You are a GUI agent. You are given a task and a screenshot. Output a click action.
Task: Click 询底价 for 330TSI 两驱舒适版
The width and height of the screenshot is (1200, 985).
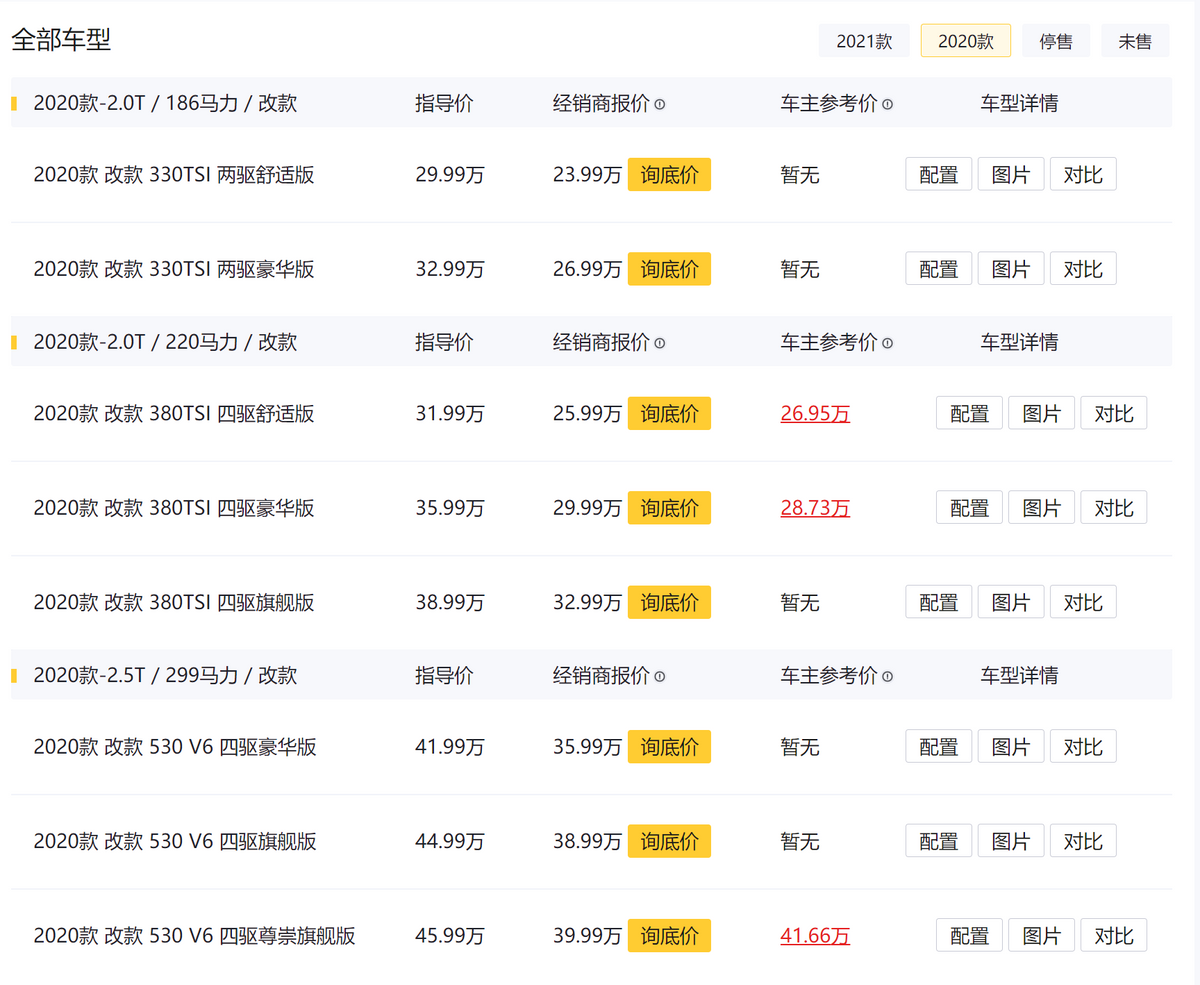(x=669, y=175)
